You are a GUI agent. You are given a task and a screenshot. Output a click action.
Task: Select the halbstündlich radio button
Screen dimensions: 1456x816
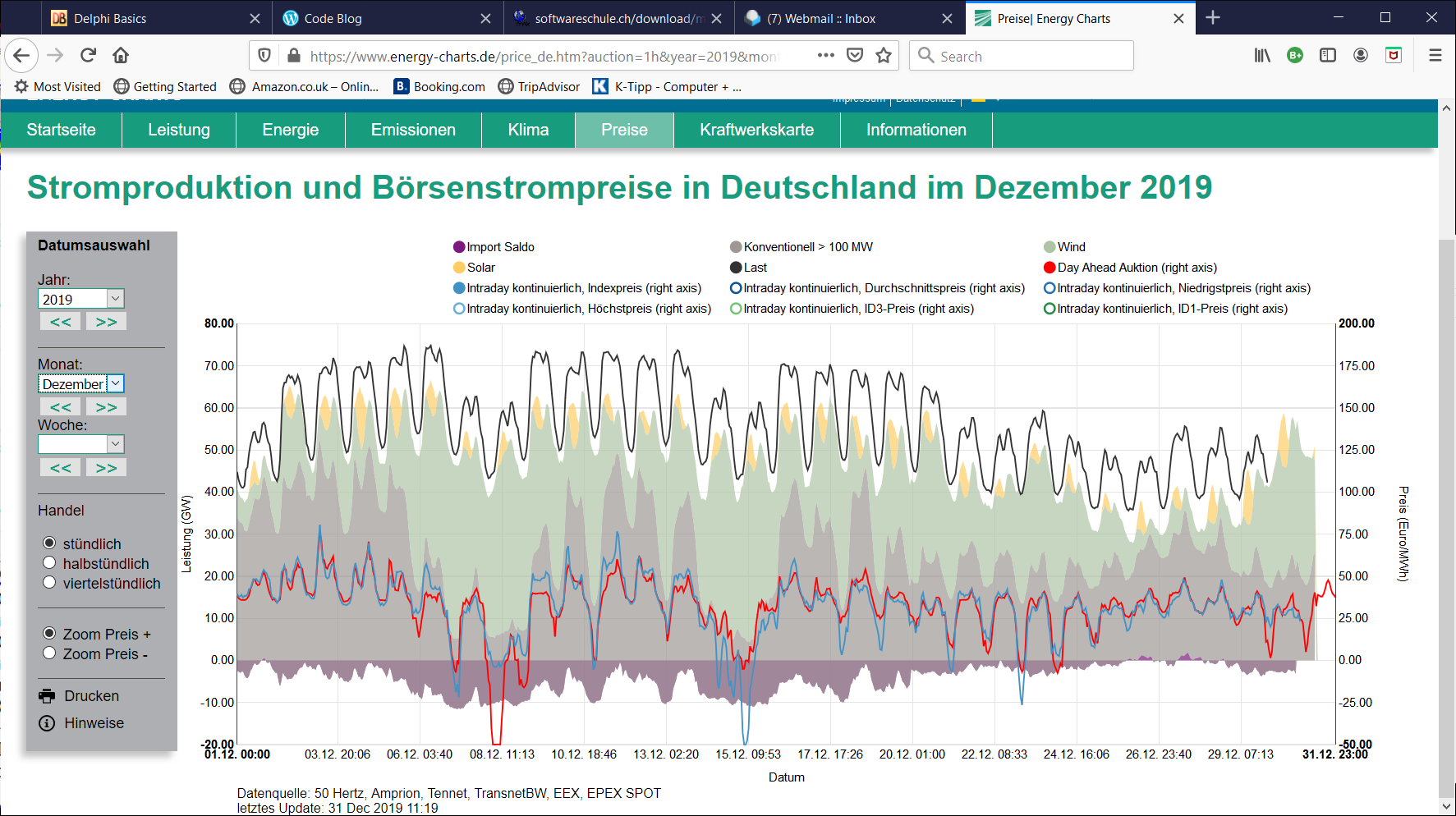(49, 563)
